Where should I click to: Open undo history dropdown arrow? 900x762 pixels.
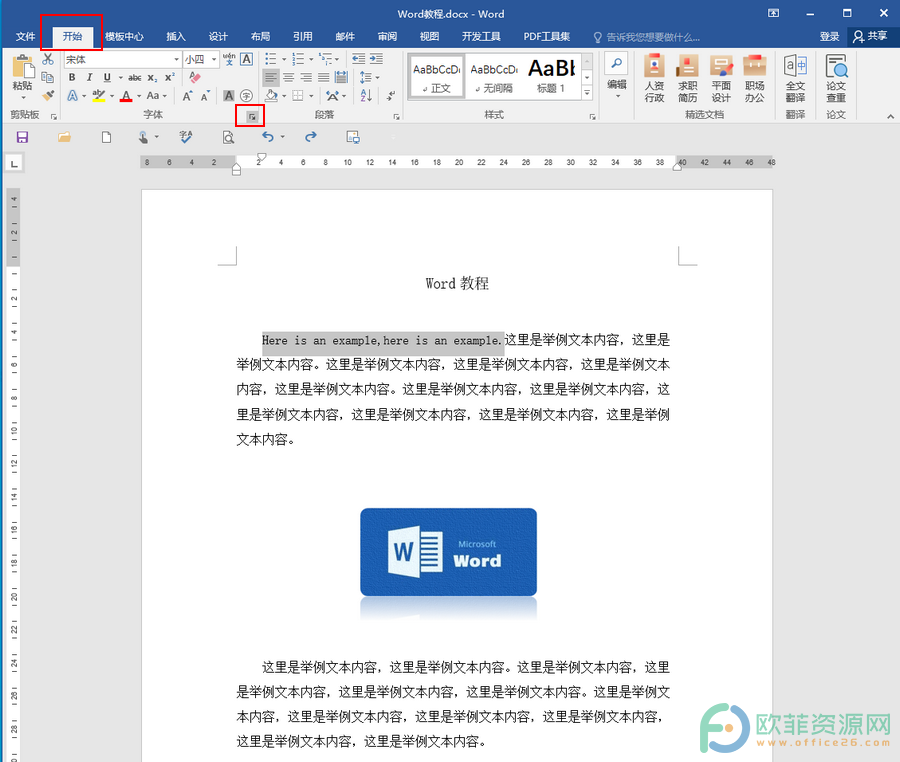point(282,137)
